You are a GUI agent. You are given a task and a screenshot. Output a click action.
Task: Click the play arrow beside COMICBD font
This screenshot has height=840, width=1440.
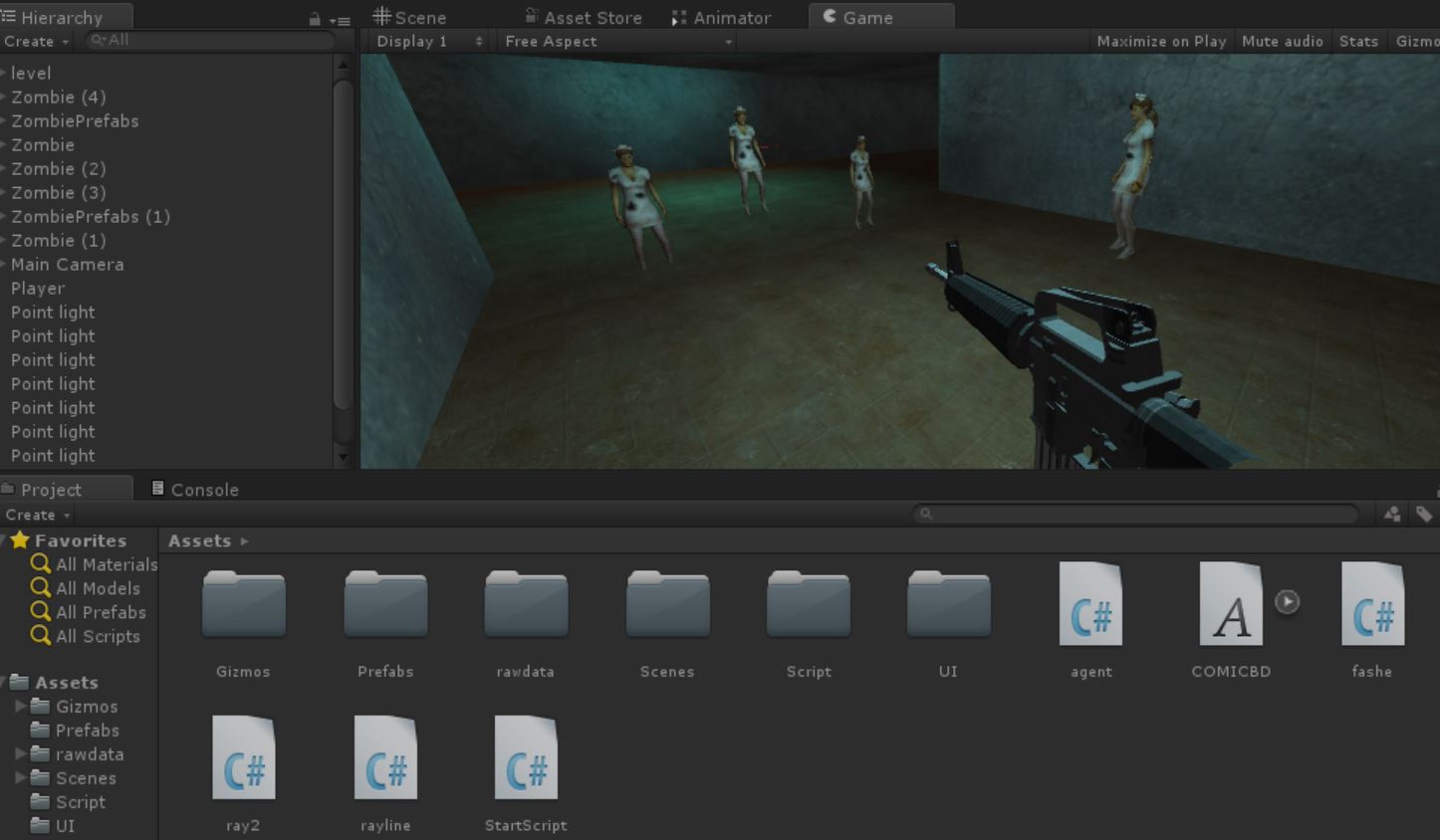(1287, 601)
